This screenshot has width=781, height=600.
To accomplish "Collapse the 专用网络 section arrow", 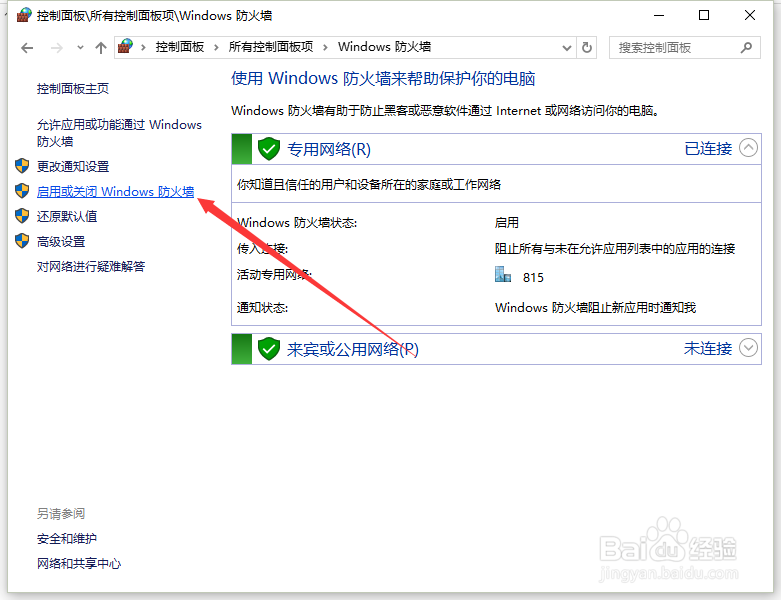I will tap(748, 148).
